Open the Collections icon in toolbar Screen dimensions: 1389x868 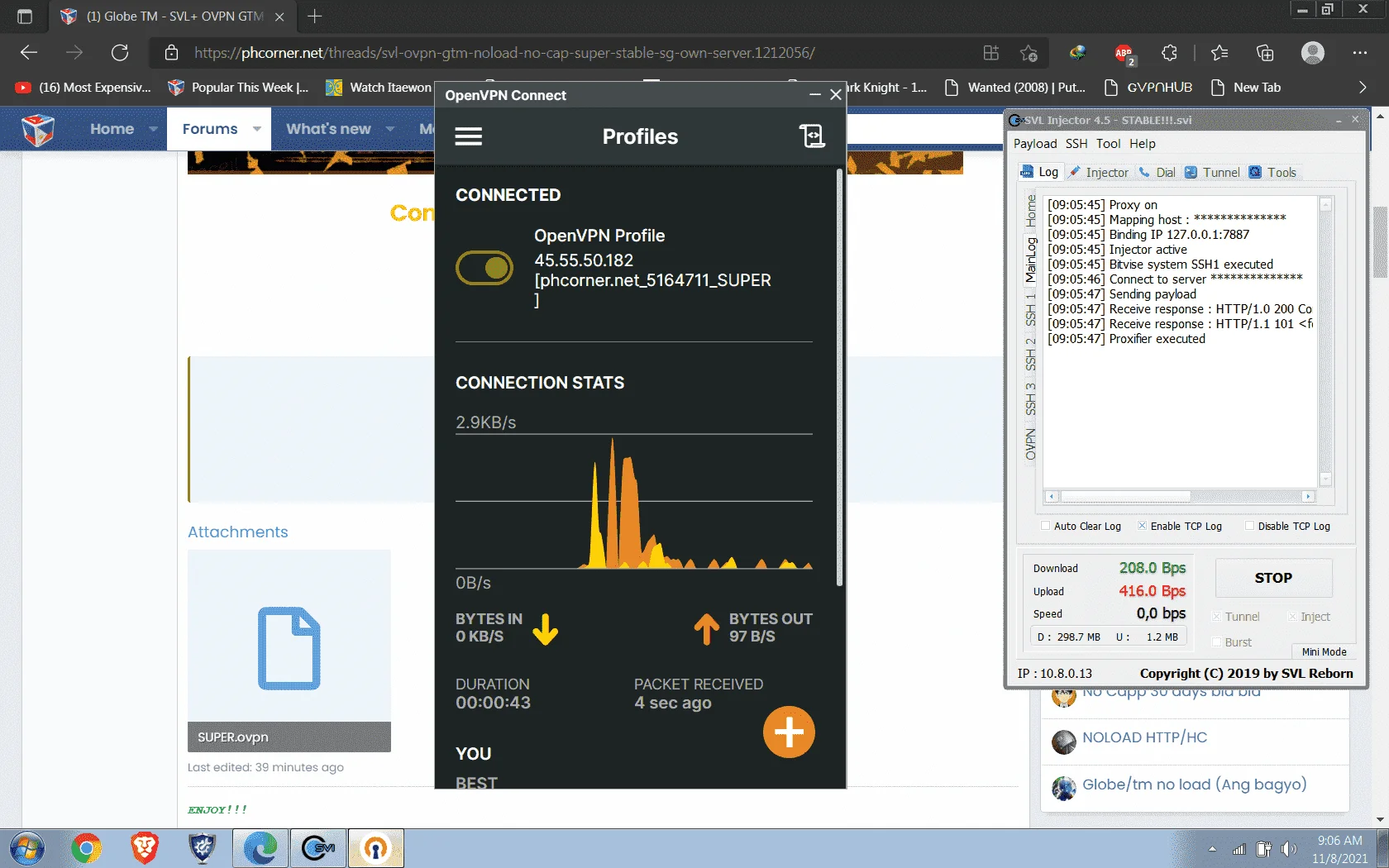pyautogui.click(x=1265, y=53)
